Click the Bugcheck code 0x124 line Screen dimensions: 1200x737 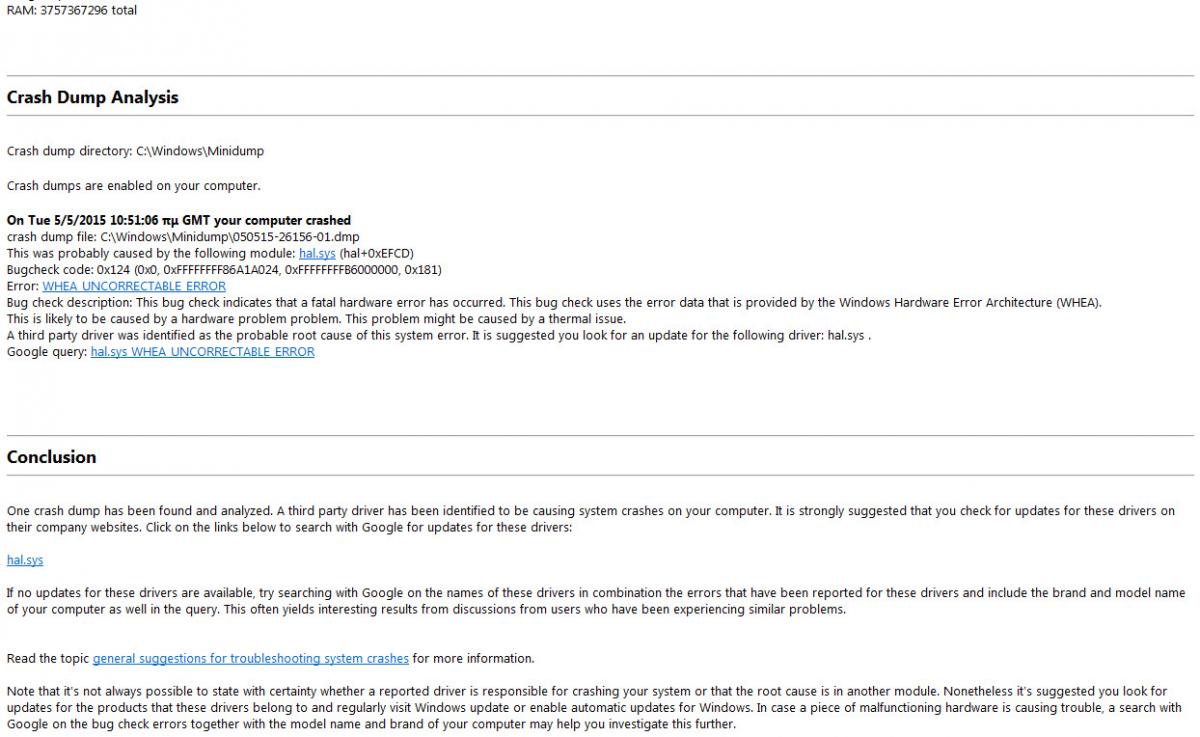(224, 270)
